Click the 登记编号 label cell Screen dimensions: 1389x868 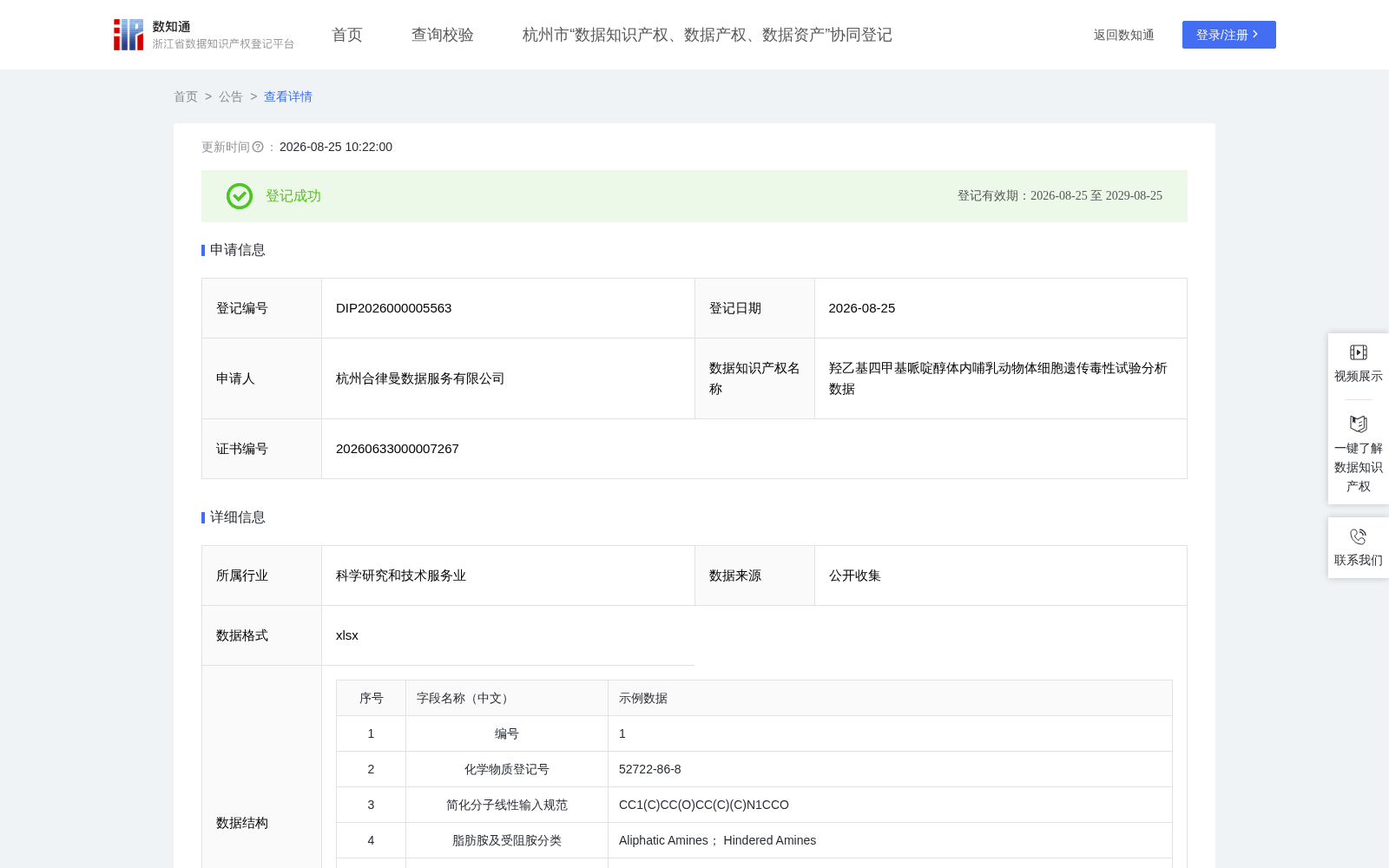262,308
